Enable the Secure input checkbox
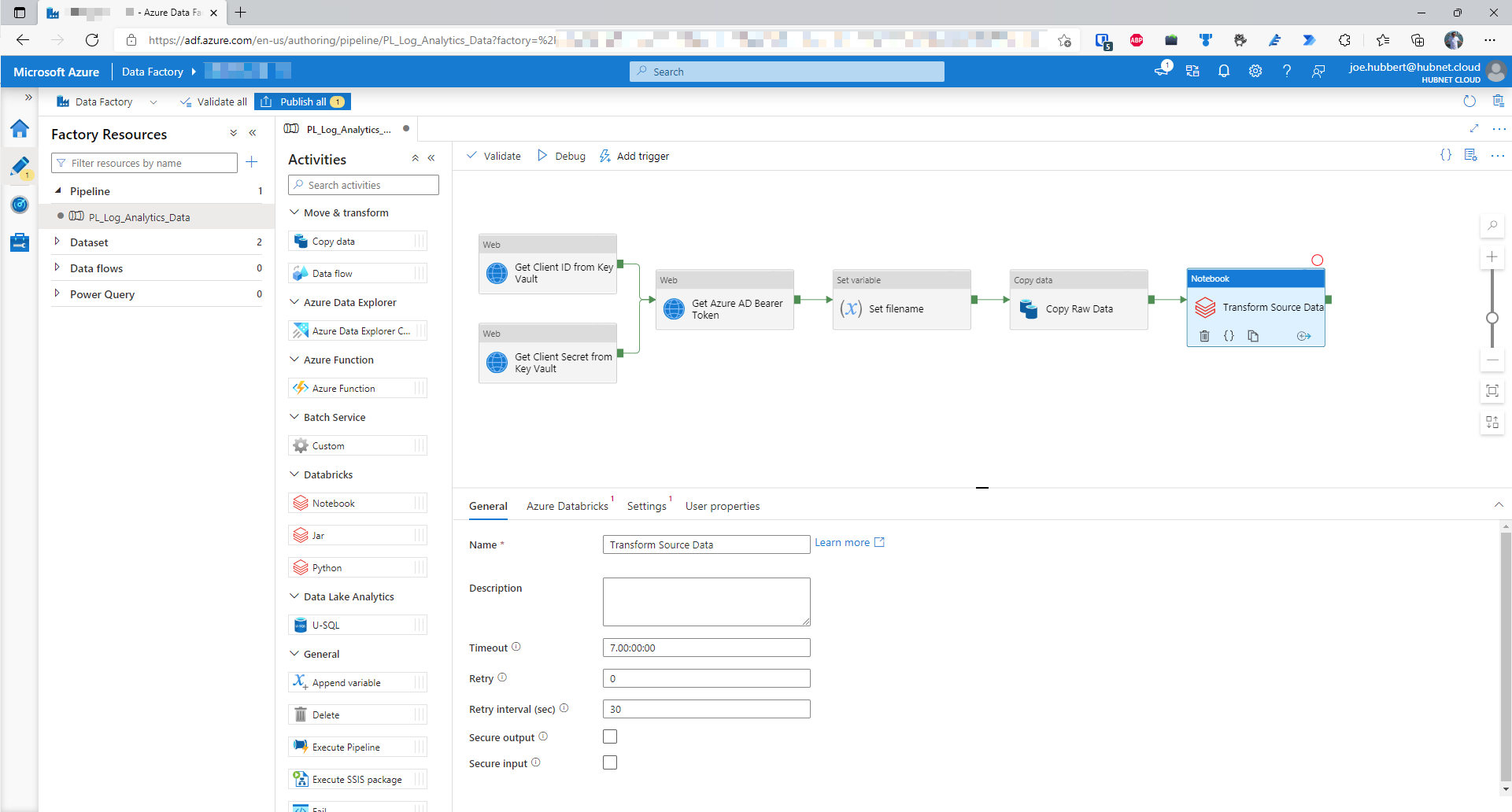The image size is (1512, 812). point(610,762)
